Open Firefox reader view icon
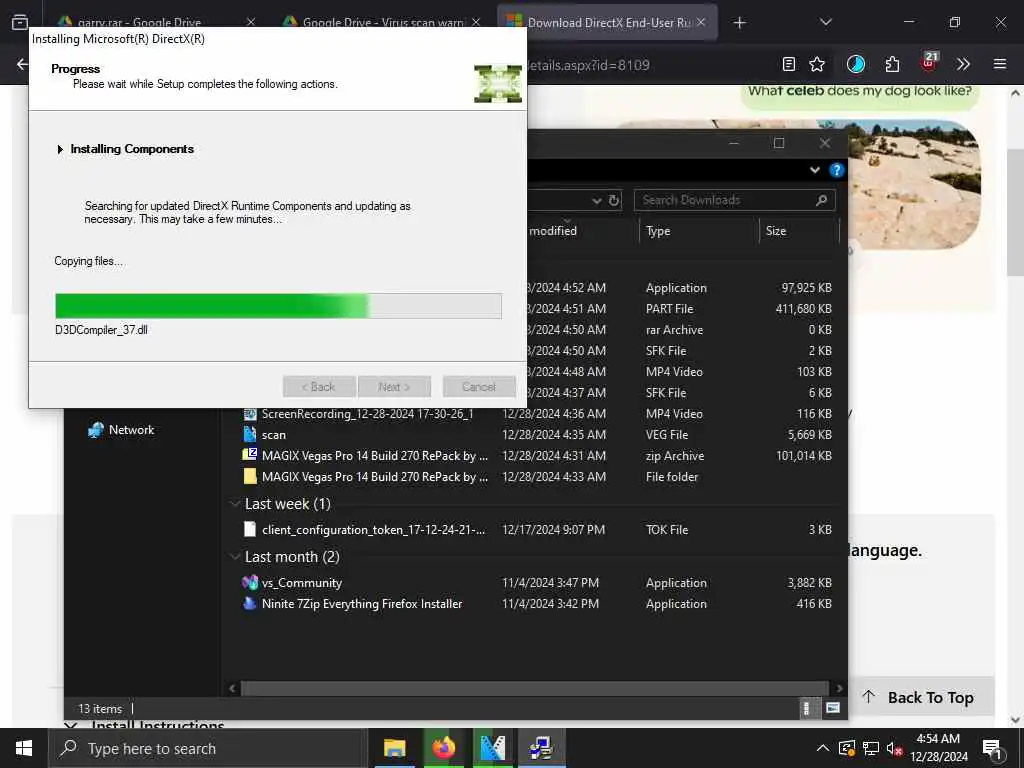 [x=788, y=64]
